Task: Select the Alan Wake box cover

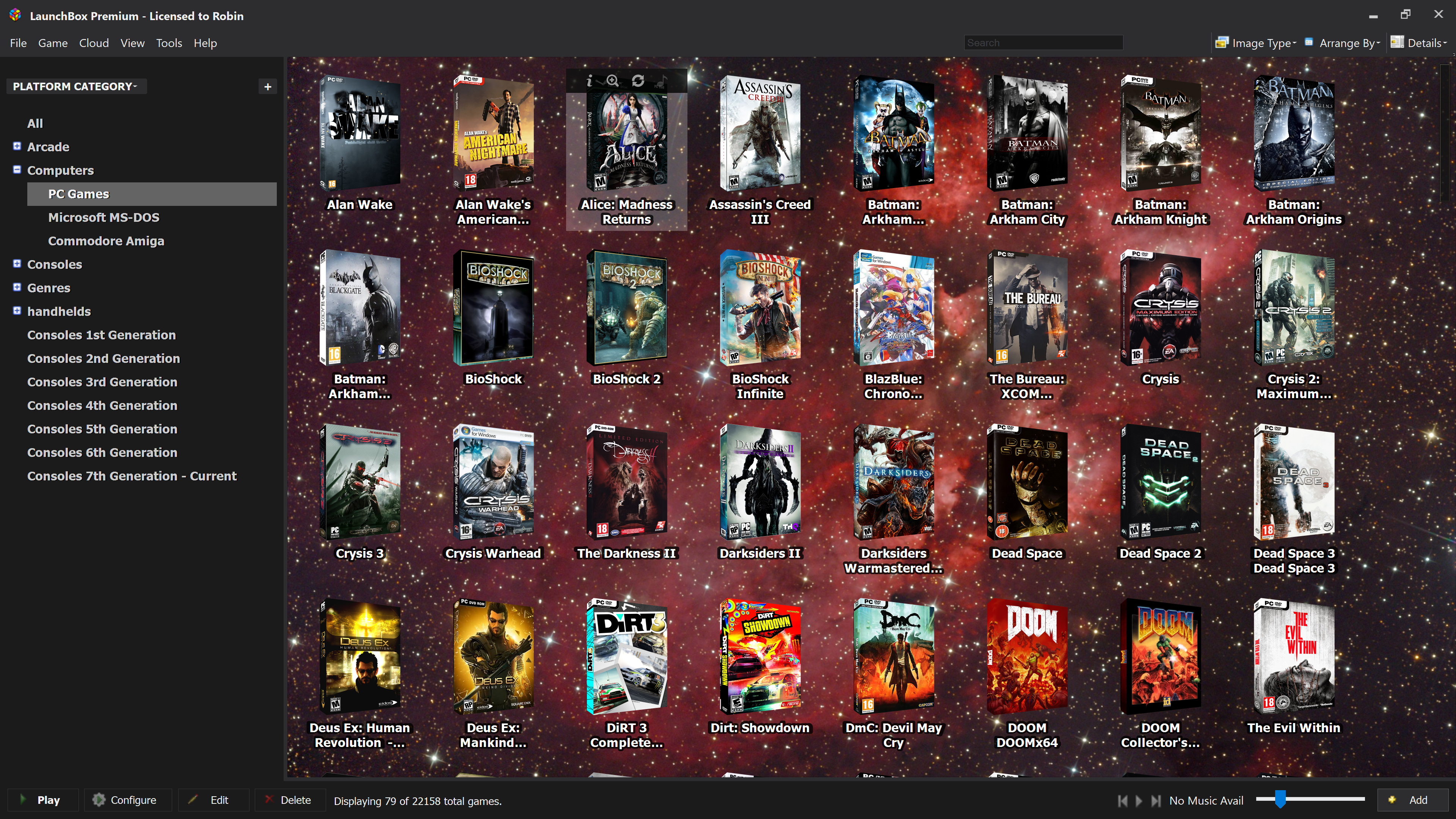Action: click(360, 134)
